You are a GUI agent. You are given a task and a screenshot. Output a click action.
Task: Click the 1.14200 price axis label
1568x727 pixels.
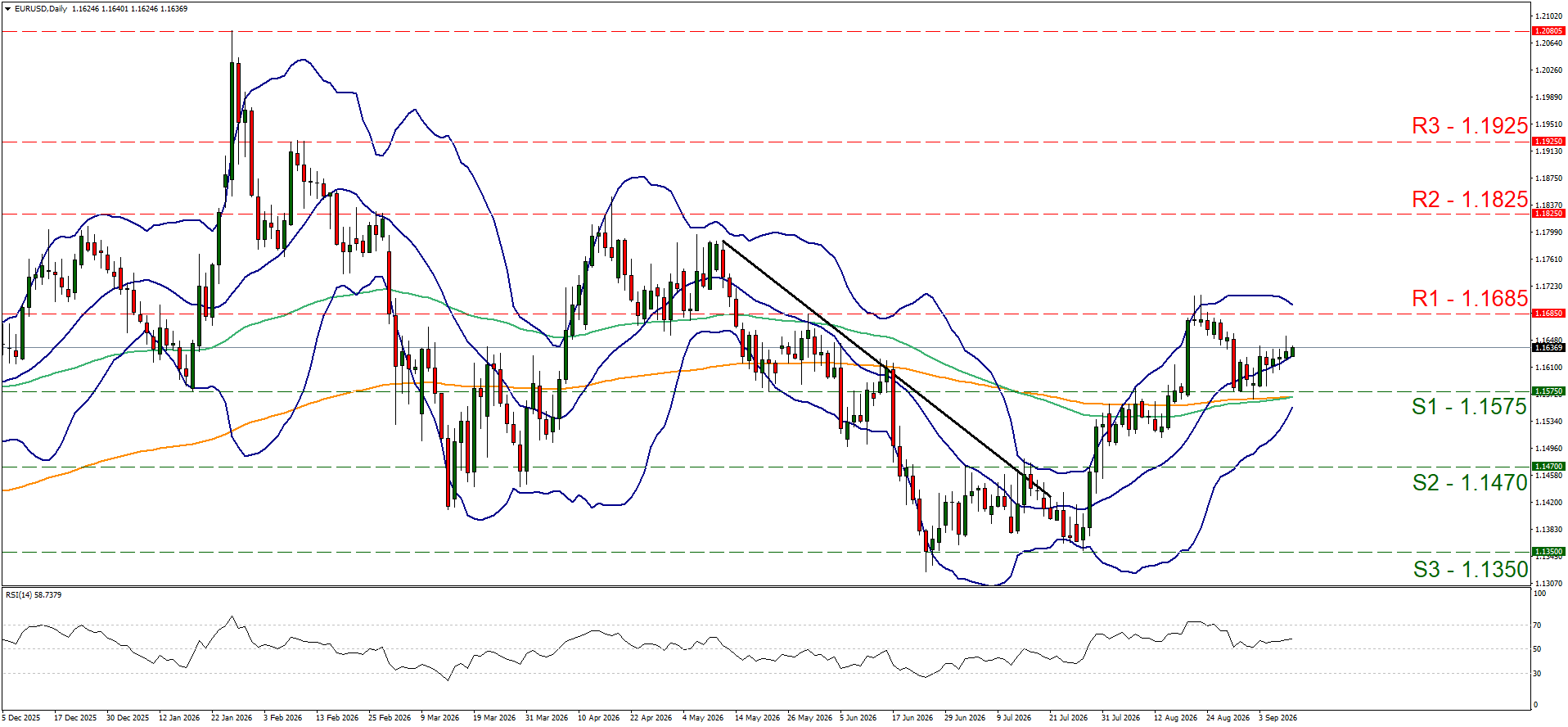(1548, 503)
